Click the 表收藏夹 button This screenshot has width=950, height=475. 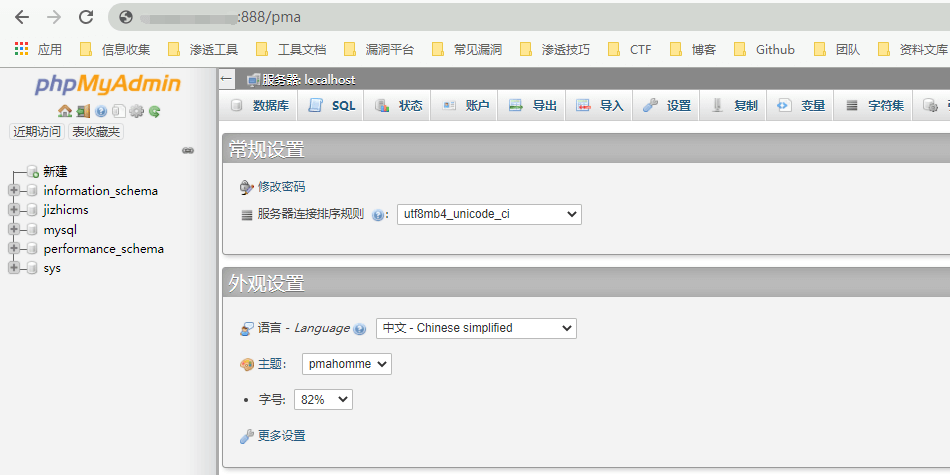click(96, 131)
